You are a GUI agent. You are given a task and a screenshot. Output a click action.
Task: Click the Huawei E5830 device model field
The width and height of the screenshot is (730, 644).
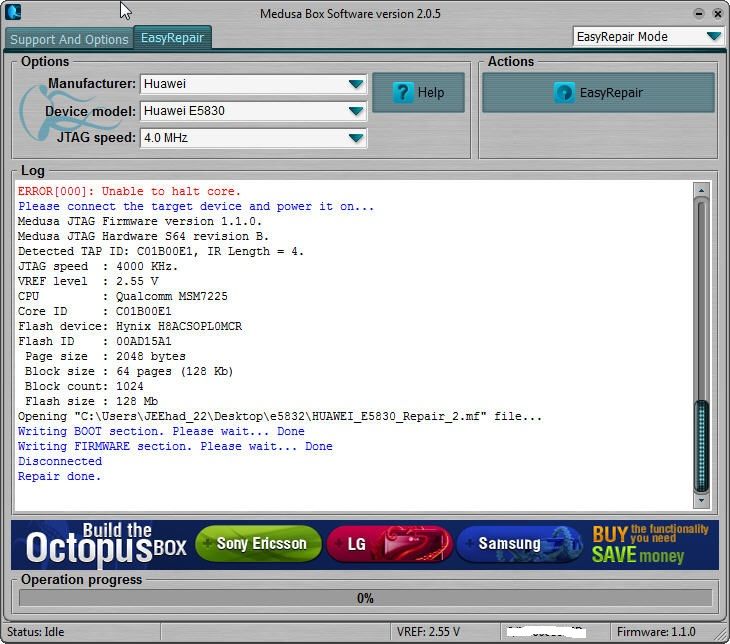coord(253,111)
